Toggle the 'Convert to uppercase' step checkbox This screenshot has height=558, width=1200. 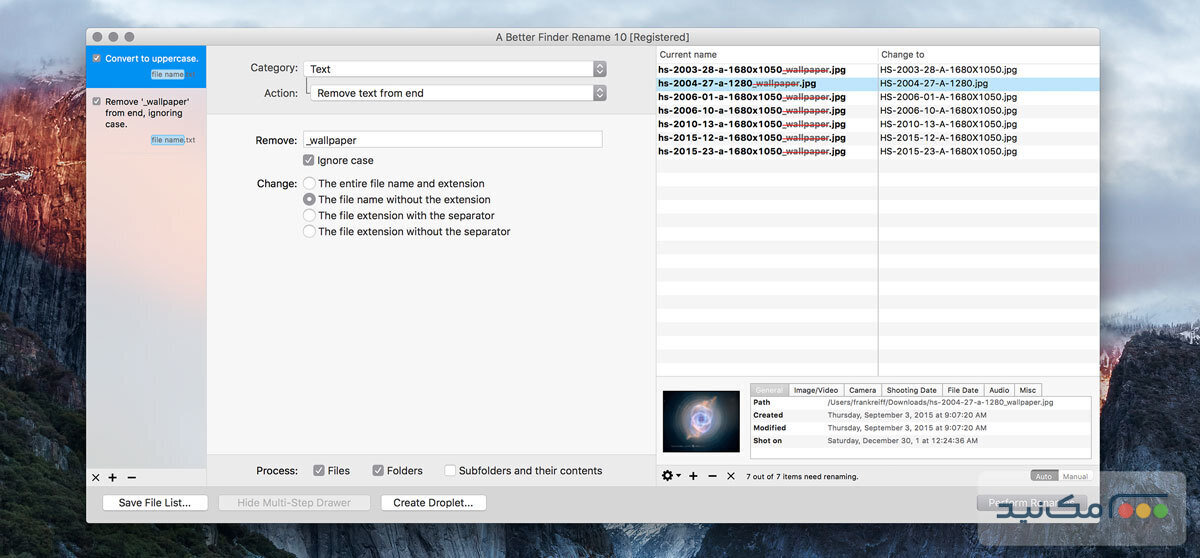click(x=96, y=59)
